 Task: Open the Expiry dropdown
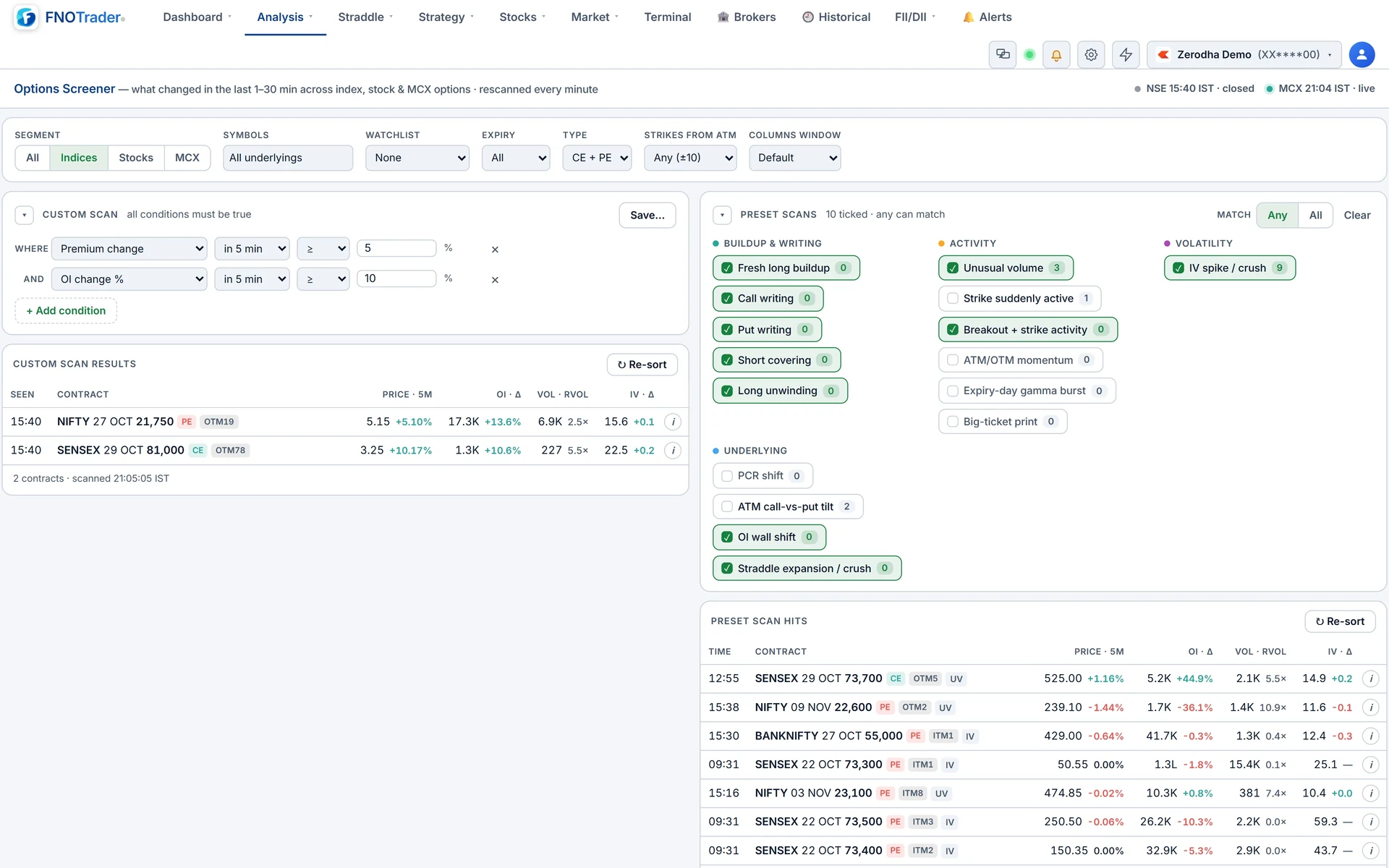tap(516, 158)
